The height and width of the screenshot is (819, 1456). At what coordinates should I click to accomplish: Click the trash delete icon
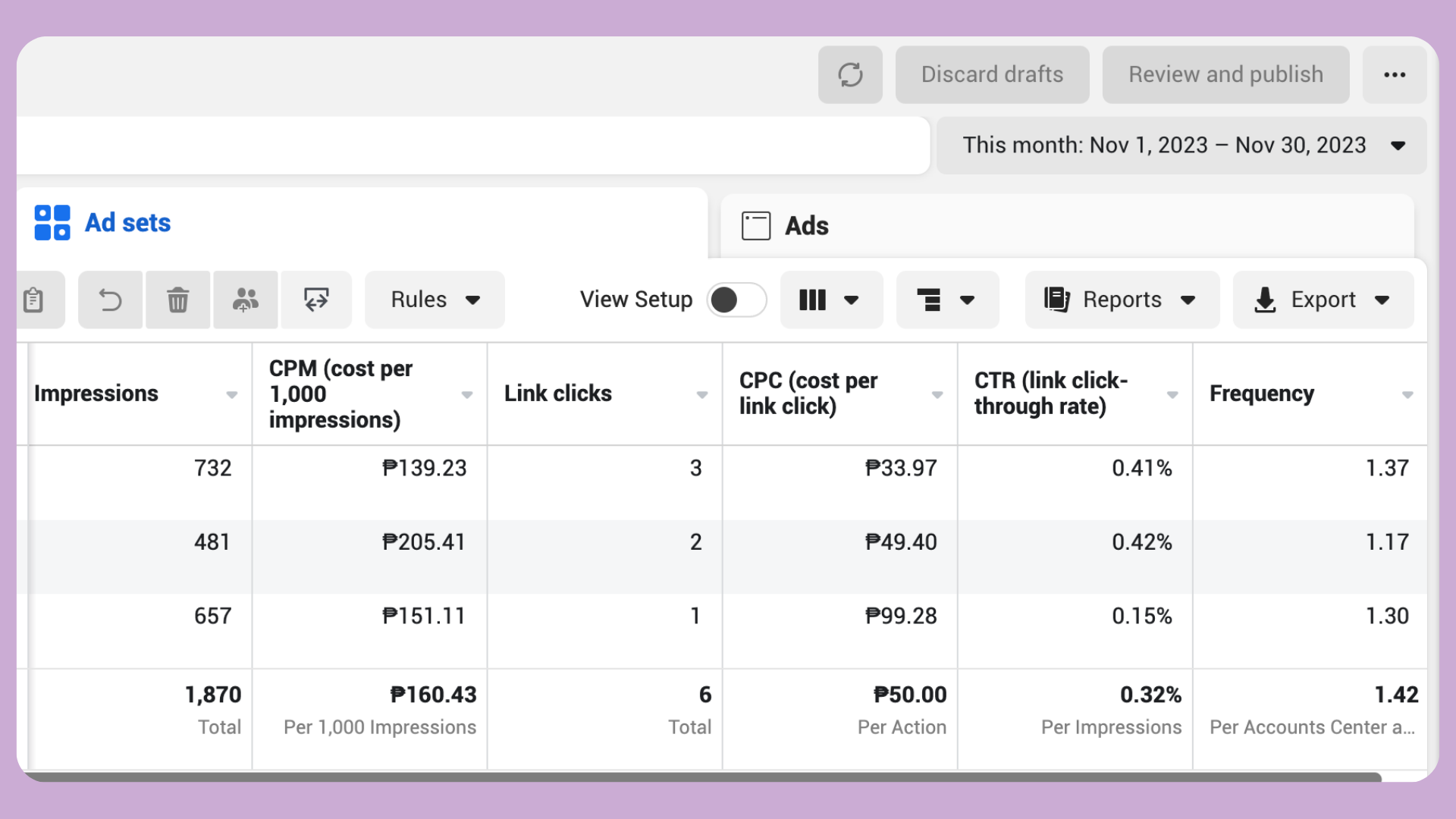coord(177,300)
